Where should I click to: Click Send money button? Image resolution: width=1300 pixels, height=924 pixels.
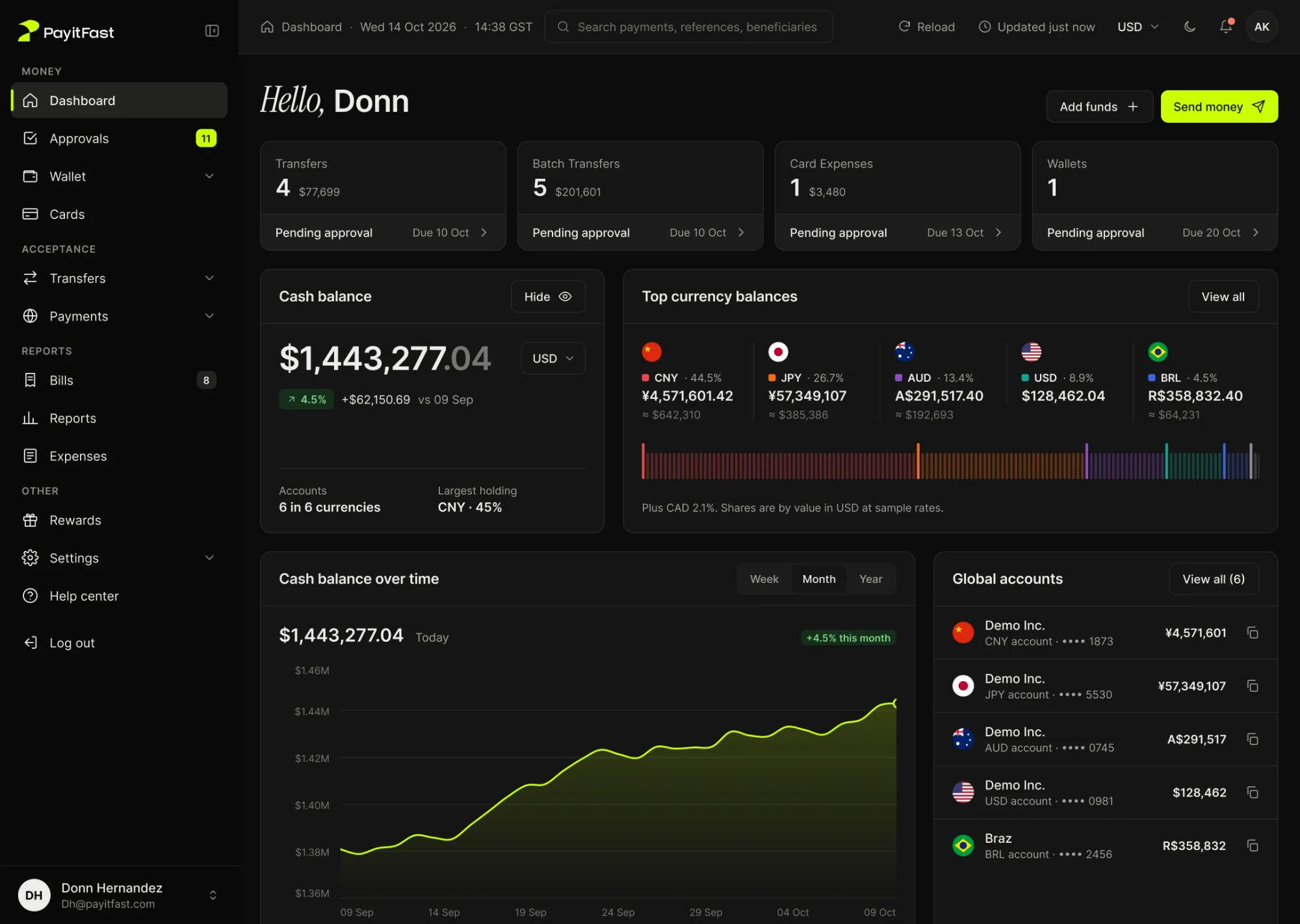click(x=1219, y=107)
